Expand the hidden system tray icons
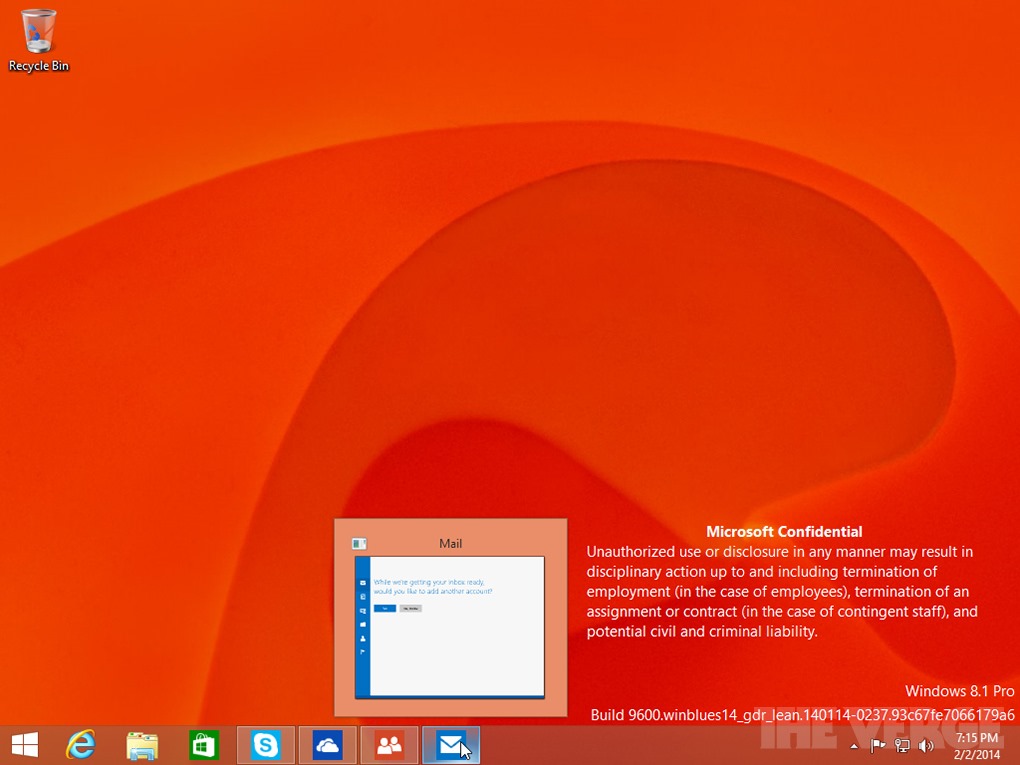Screen dimensions: 1020x765 click(853, 745)
